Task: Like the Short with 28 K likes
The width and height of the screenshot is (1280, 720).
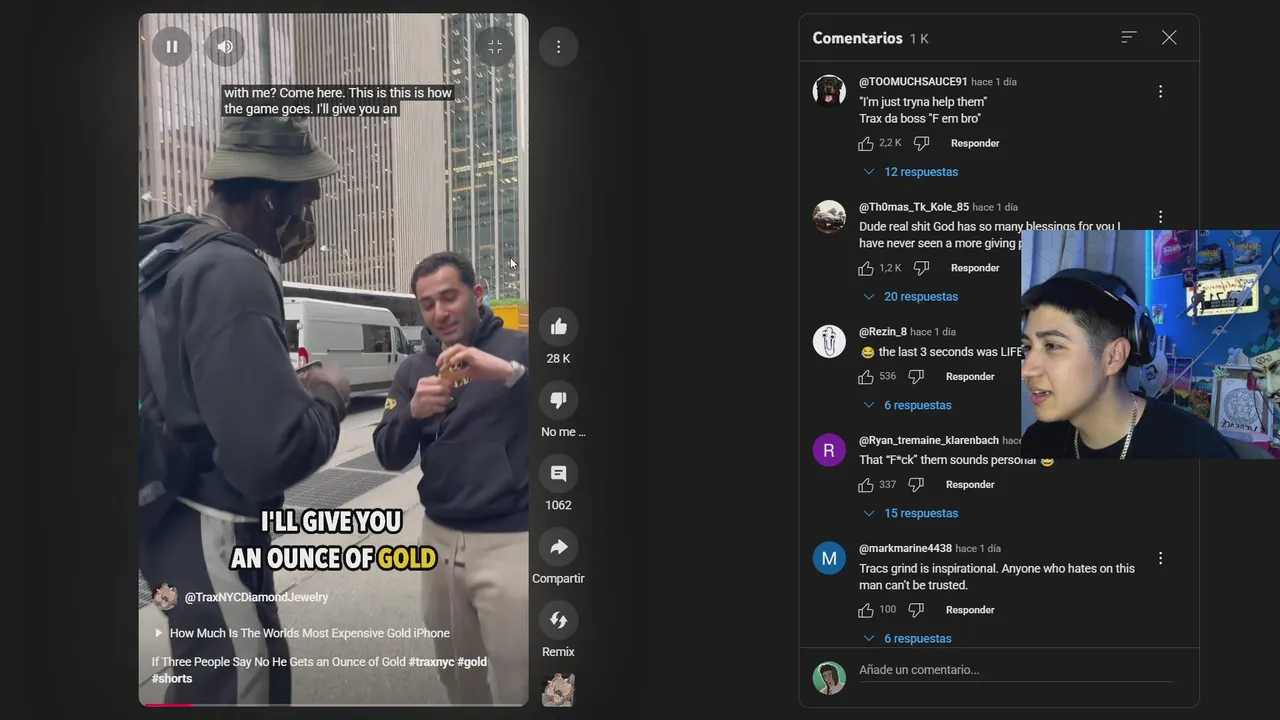Action: point(558,327)
